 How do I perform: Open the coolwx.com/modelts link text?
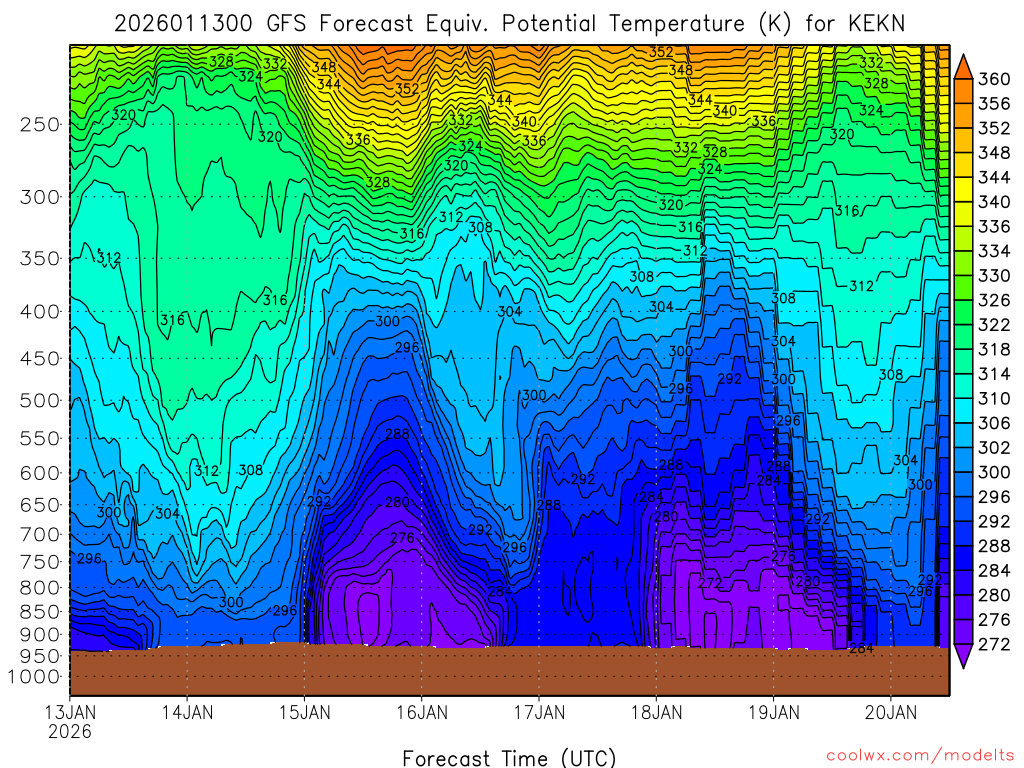(x=920, y=756)
